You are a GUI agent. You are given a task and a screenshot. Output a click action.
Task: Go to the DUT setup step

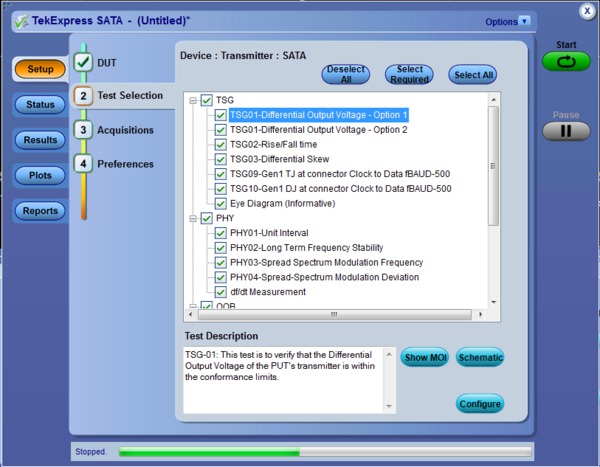107,63
